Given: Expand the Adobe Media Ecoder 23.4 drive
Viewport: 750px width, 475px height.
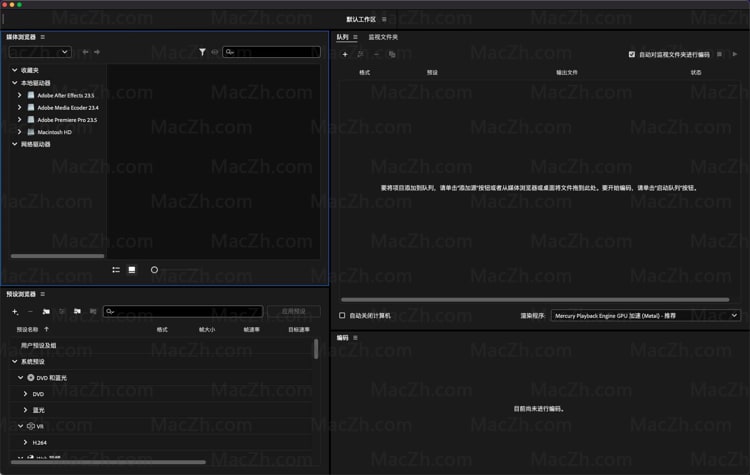Looking at the screenshot, I should point(20,108).
